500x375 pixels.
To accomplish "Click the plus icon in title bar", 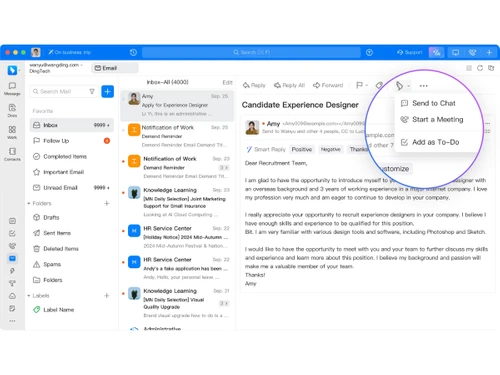I will [x=489, y=52].
